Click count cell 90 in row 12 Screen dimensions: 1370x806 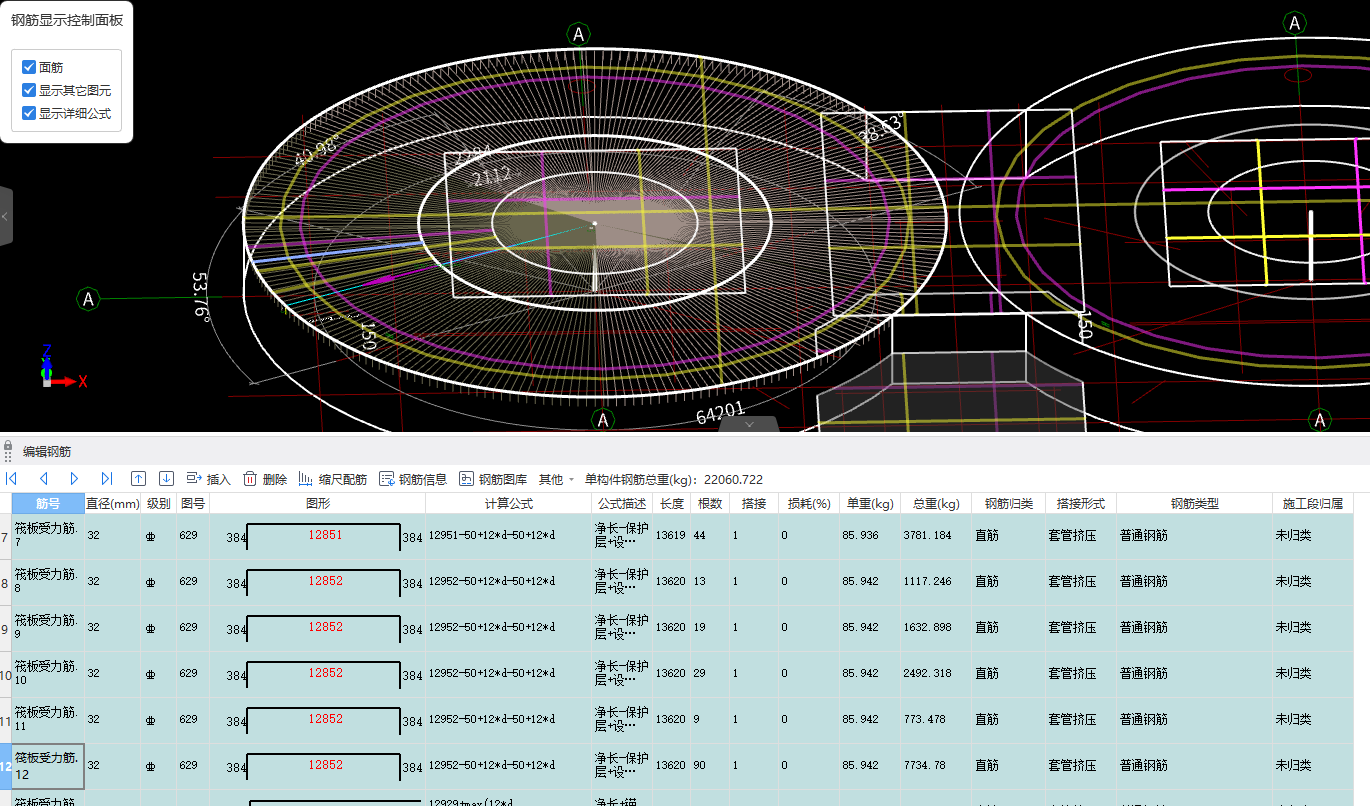(712, 766)
